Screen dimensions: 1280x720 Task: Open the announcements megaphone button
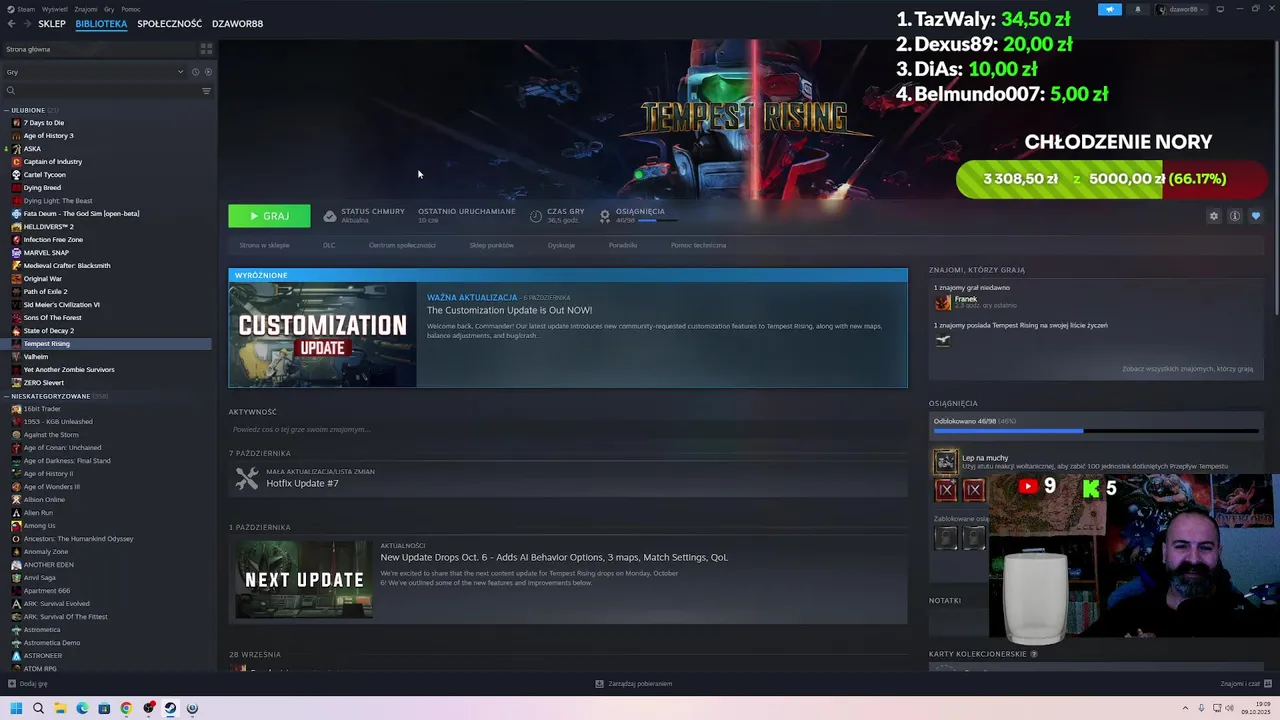[x=1110, y=9]
